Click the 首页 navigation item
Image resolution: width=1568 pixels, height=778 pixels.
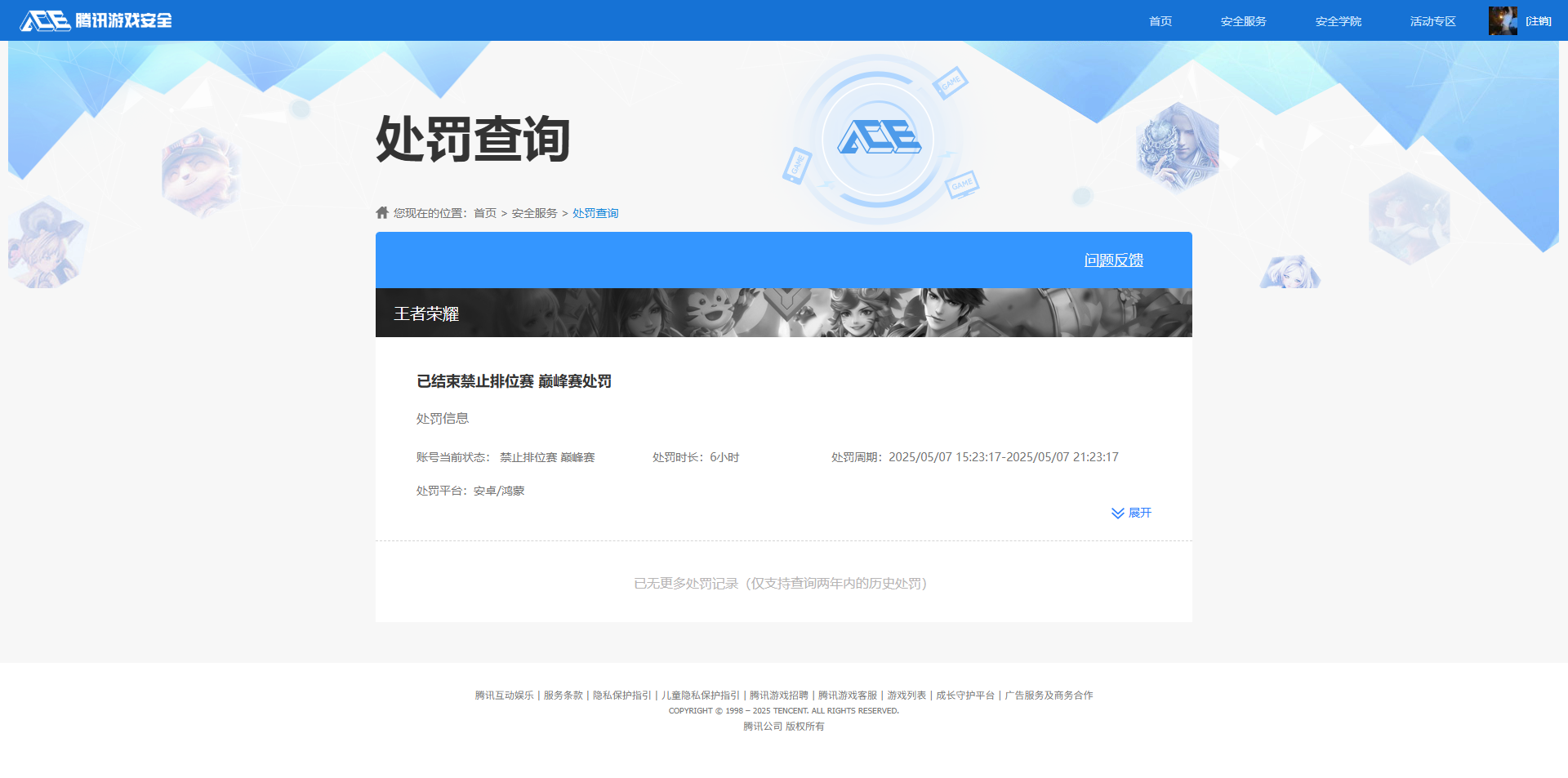(x=1160, y=20)
